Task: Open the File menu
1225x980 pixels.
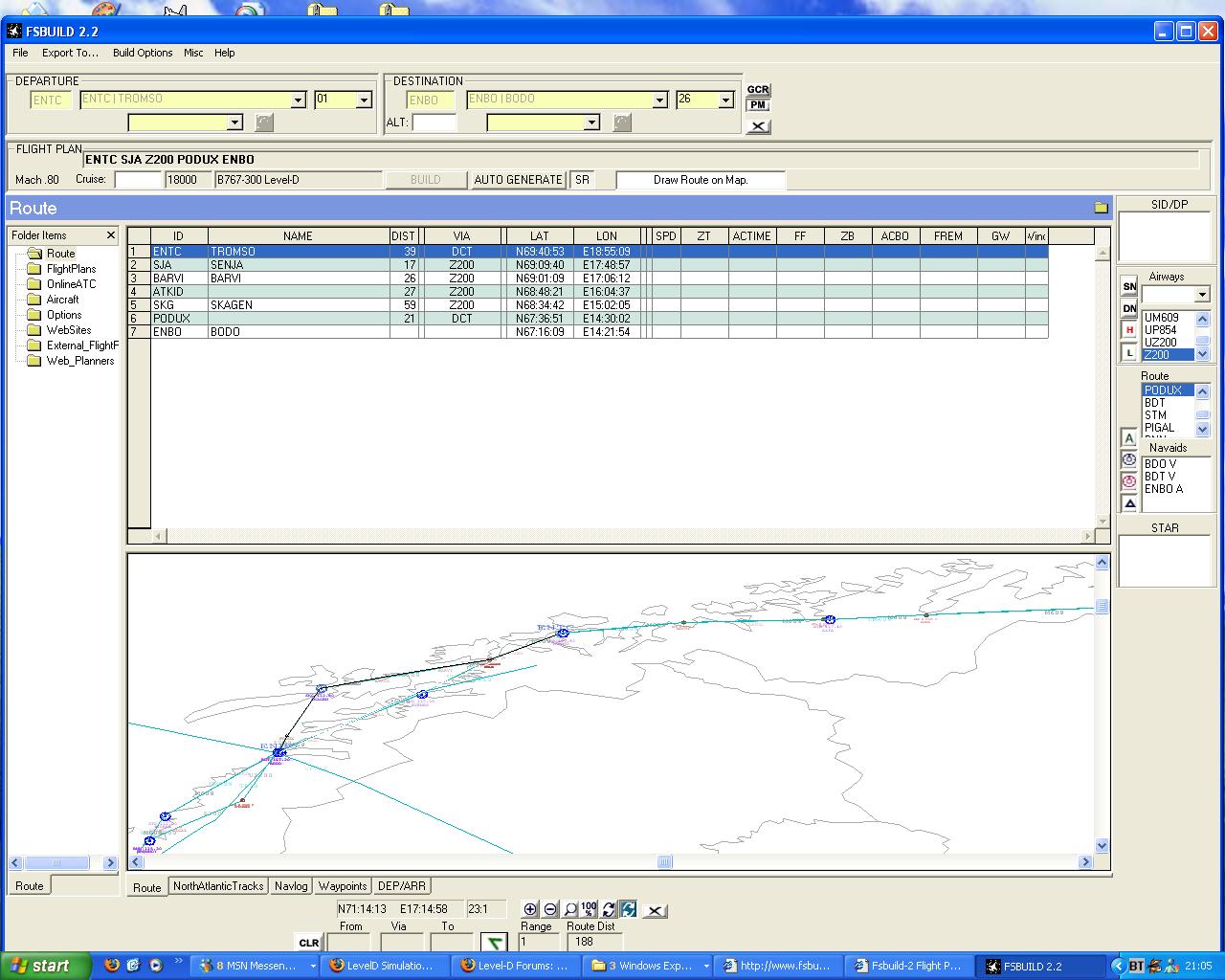Action: 20,53
